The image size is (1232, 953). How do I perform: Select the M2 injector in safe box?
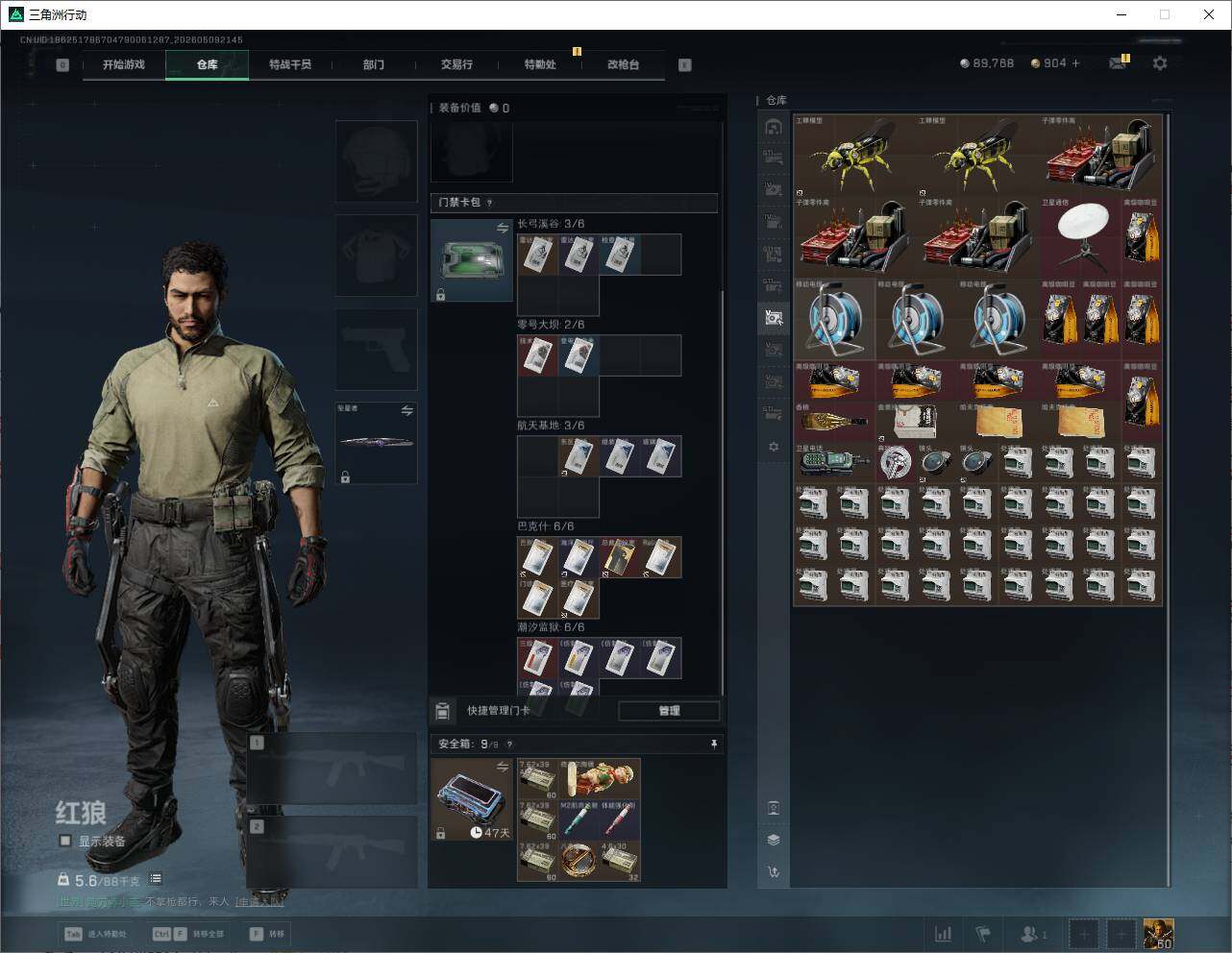(579, 820)
